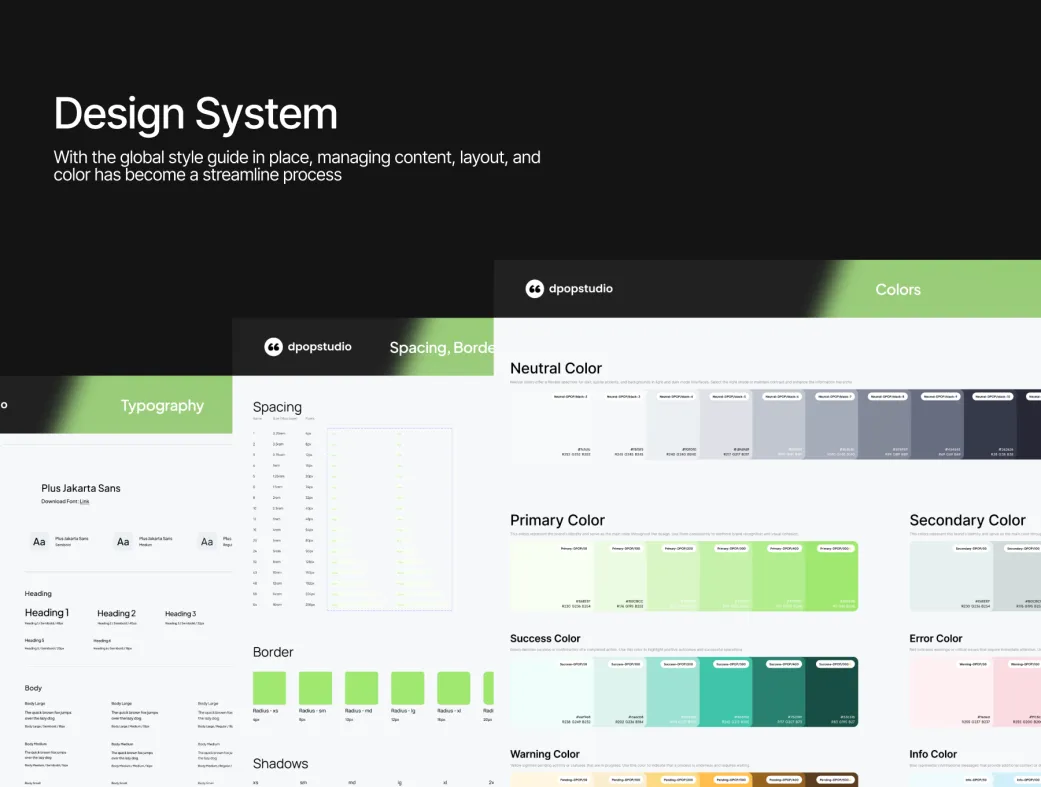
Task: Click the Heading section label in Typography
Action: (38, 594)
